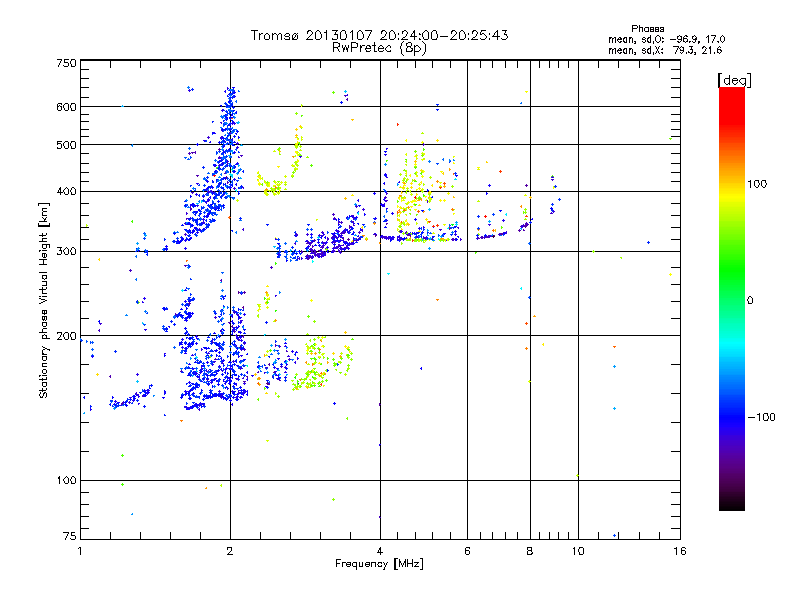Click the colorbar tick label '-100'
Screen dimensions: 800x600
tap(761, 417)
